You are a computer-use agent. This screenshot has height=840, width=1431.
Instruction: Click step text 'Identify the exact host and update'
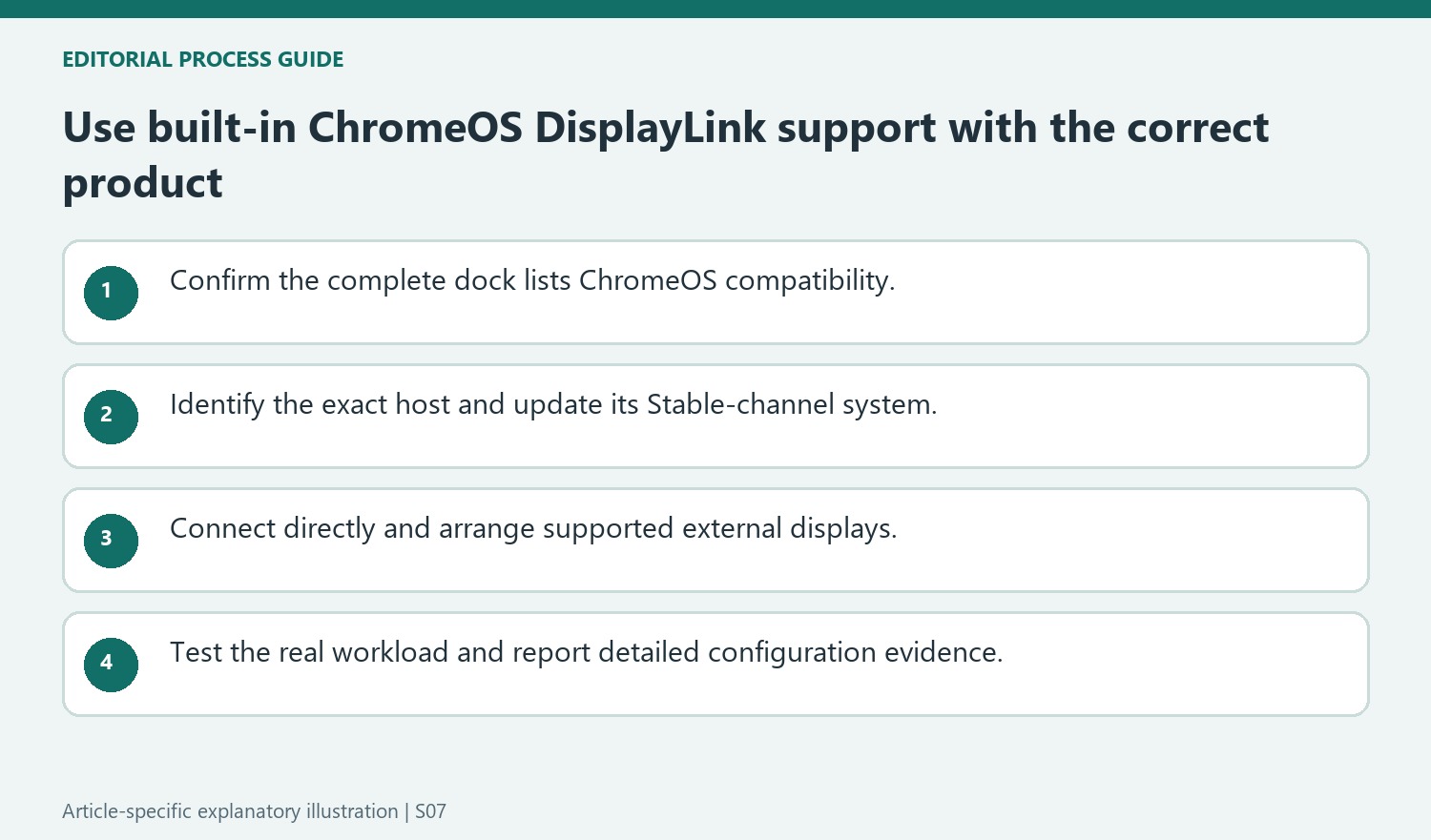point(386,405)
